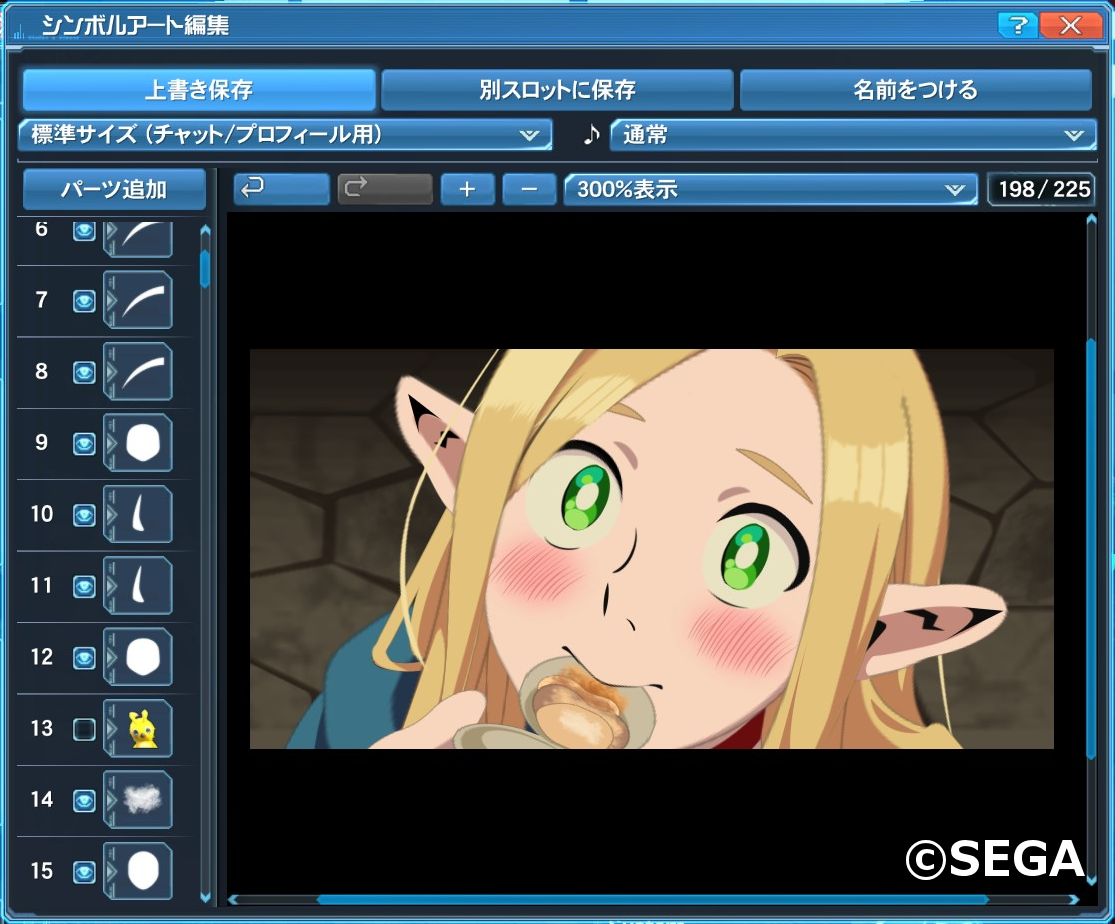This screenshot has height=924, width=1115.
Task: Select layer 12 white blob thumbnail
Action: pos(139,657)
